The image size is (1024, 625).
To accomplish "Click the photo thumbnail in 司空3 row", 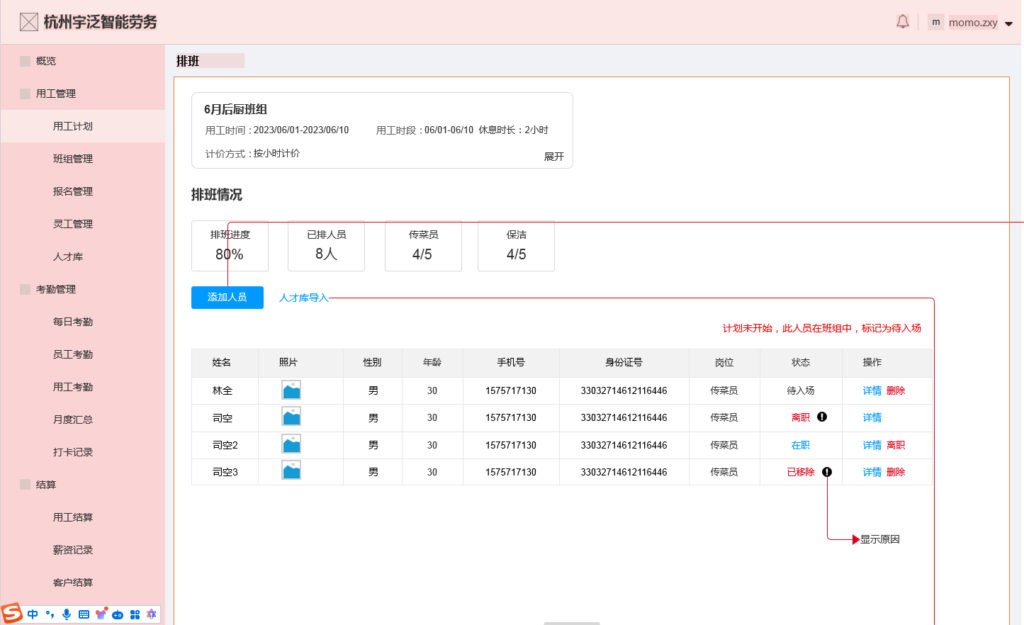I will click(x=291, y=470).
